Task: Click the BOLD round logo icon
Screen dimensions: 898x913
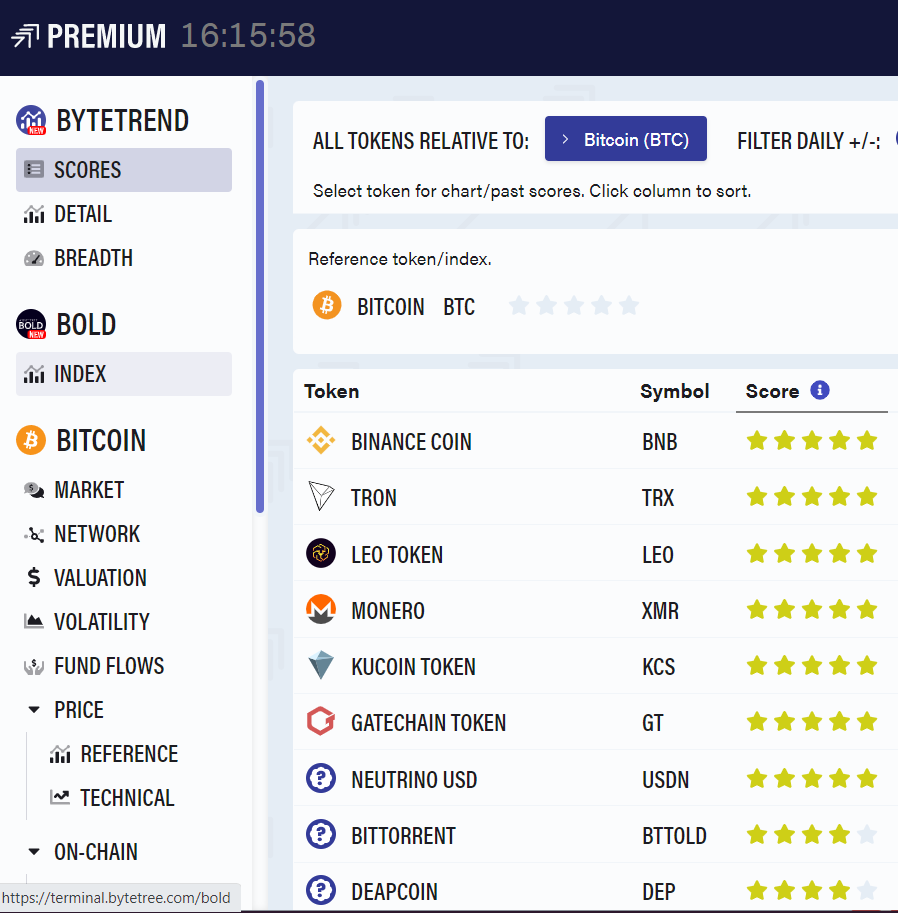Action: [x=31, y=324]
